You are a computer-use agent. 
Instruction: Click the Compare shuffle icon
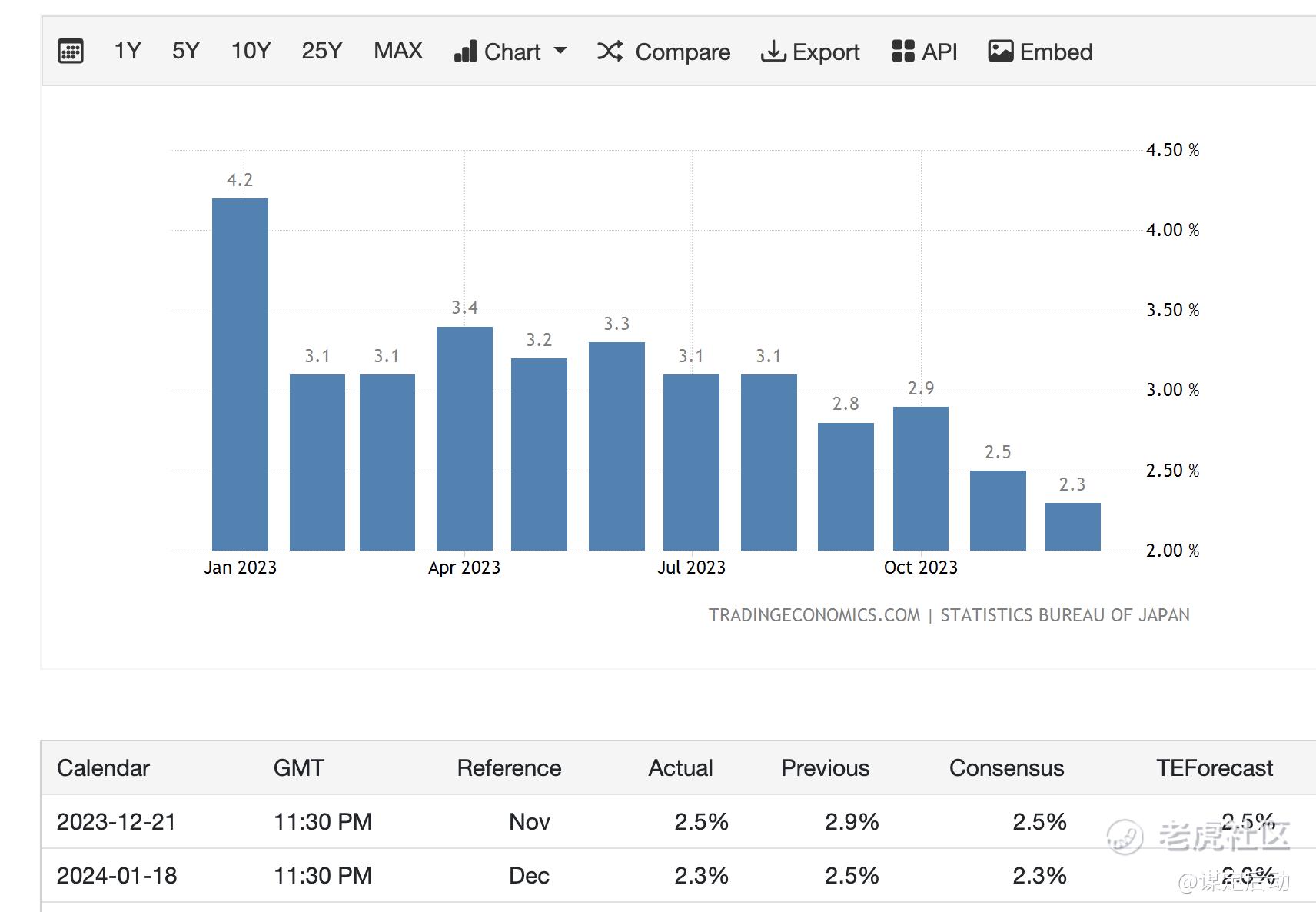610,52
